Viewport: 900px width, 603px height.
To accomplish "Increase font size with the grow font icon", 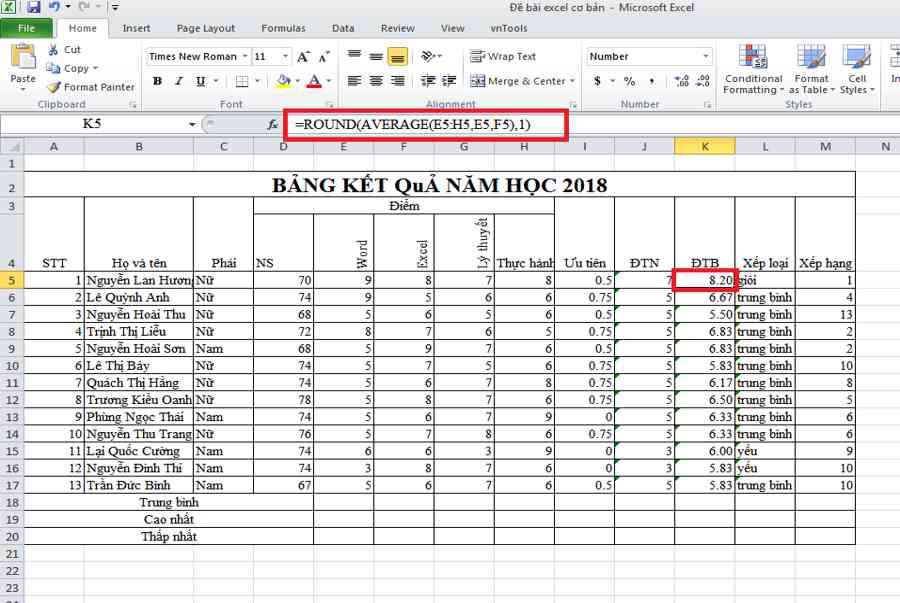I will 303,56.
